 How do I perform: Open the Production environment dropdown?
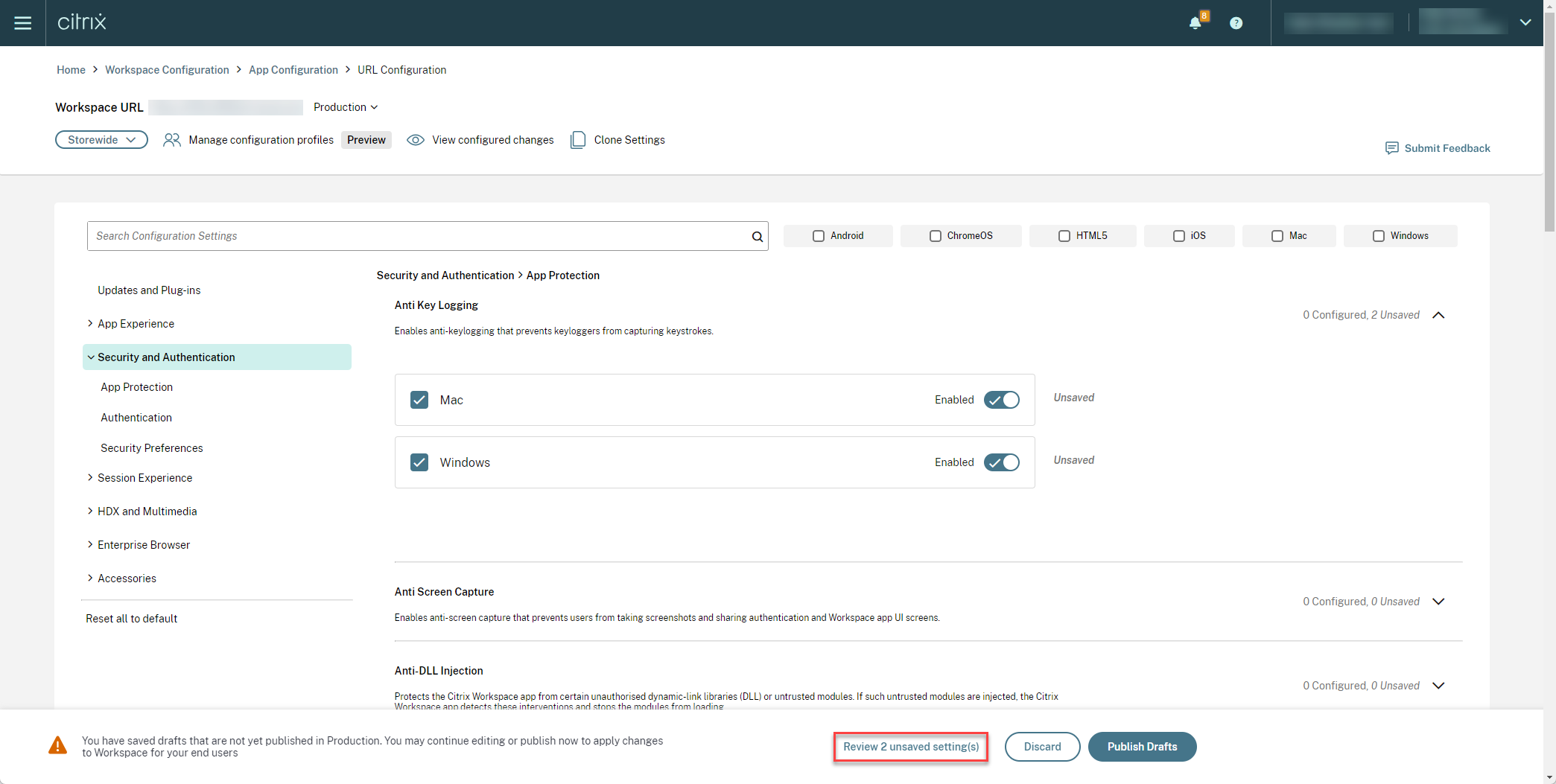[345, 107]
